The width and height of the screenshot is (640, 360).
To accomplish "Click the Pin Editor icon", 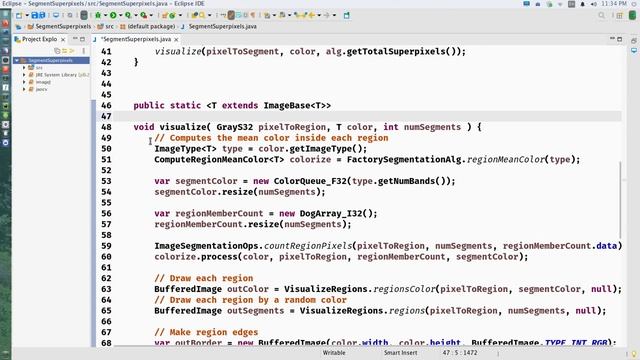I will coord(347,16).
